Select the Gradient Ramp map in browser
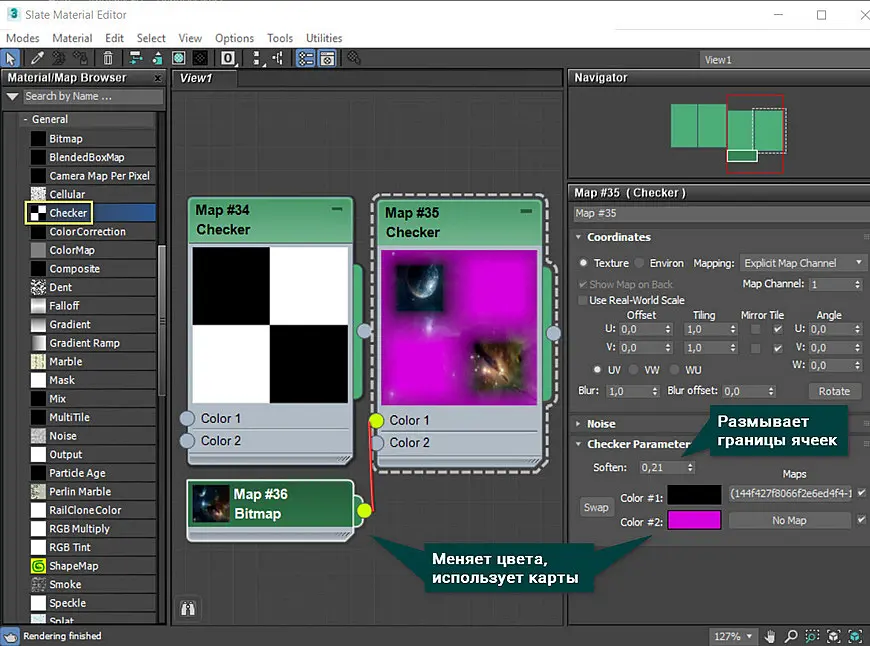Viewport: 870px width, 646px height. pos(84,343)
